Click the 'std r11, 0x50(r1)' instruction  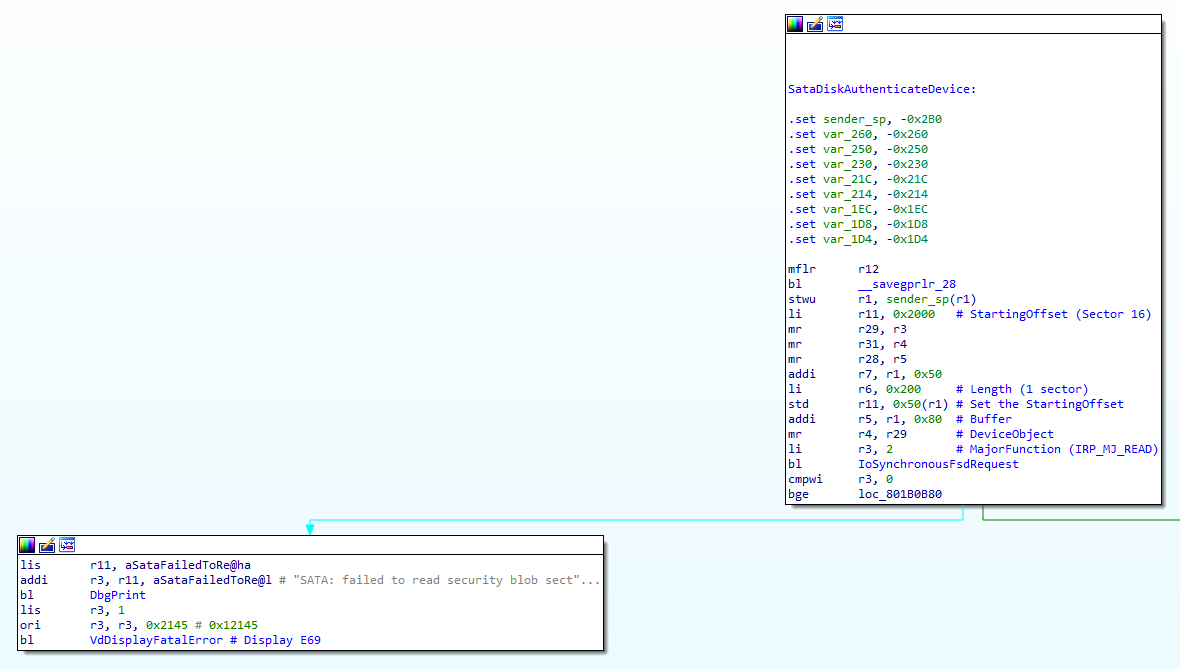click(868, 404)
